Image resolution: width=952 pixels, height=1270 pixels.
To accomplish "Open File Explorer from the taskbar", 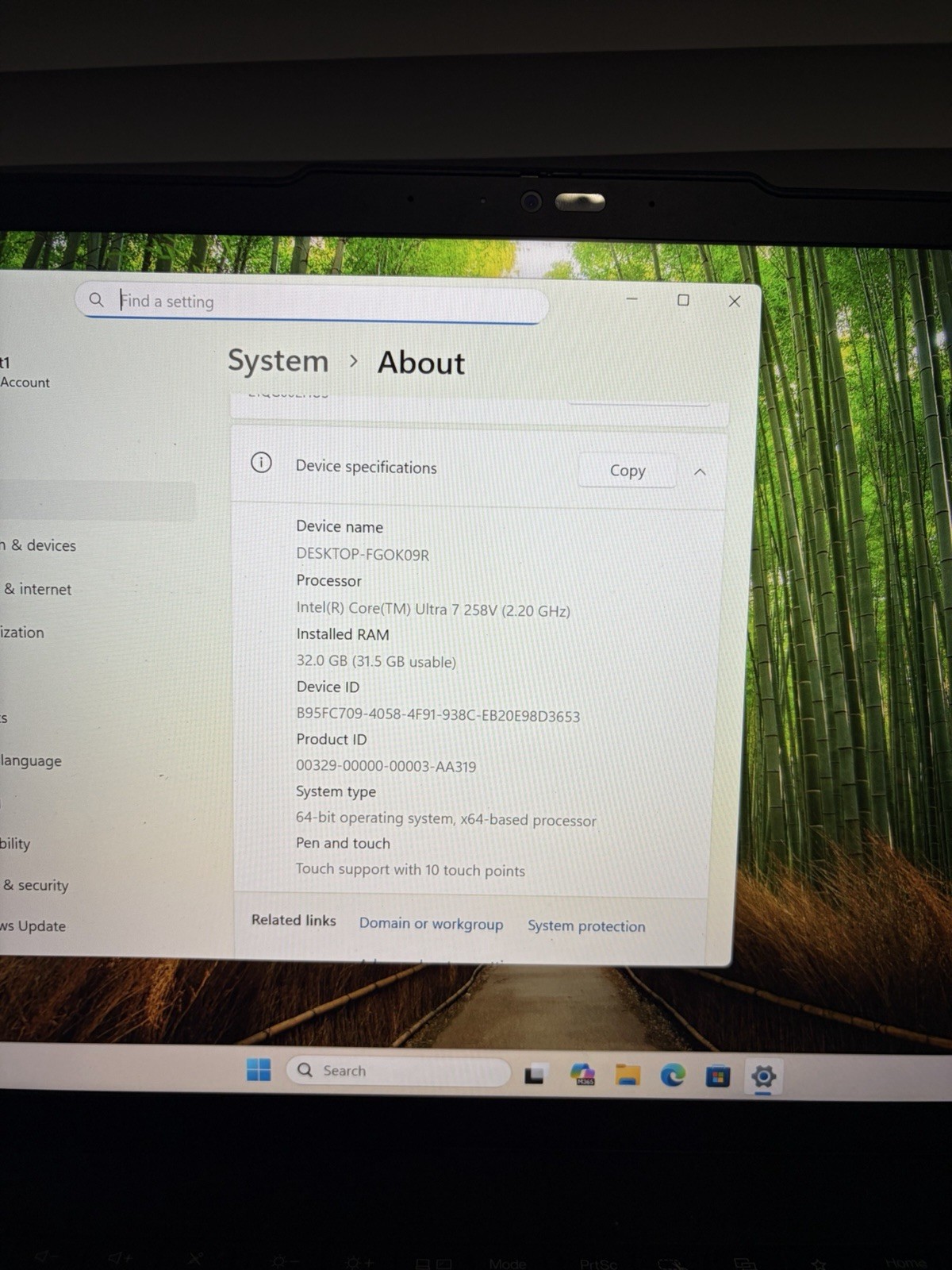I will (x=628, y=1076).
